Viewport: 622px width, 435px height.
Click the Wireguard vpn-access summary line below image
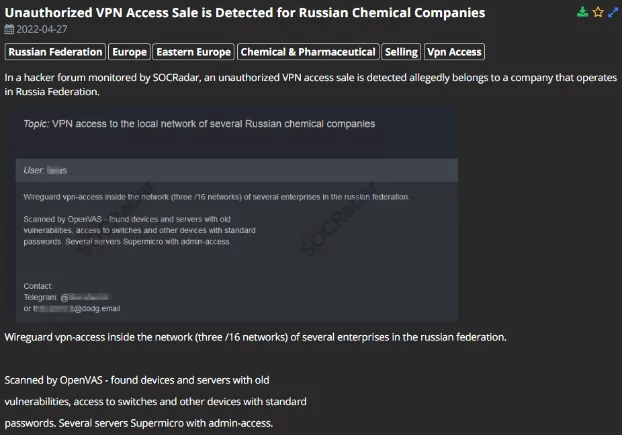255,337
